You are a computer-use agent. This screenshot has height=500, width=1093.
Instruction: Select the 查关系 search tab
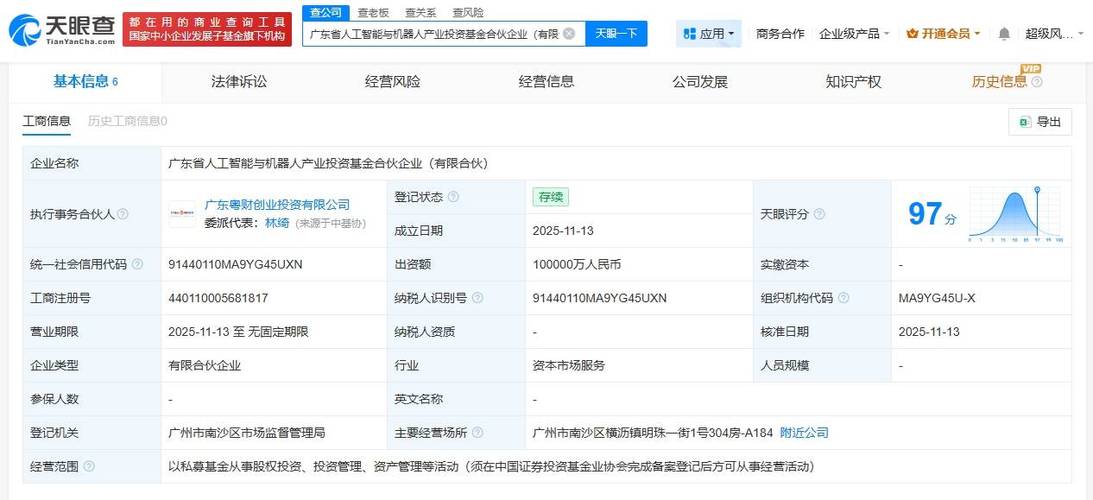point(420,13)
